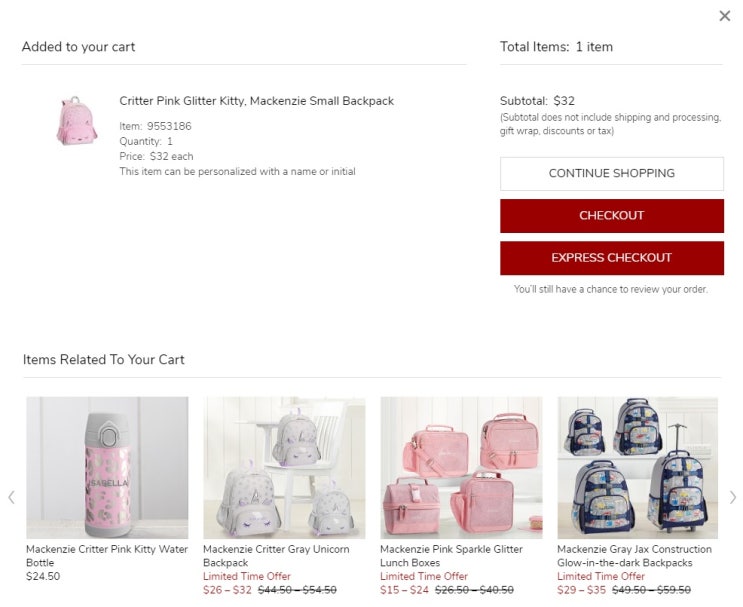
Task: Click the $15 – $24 lunch box price
Action: pyautogui.click(x=404, y=591)
